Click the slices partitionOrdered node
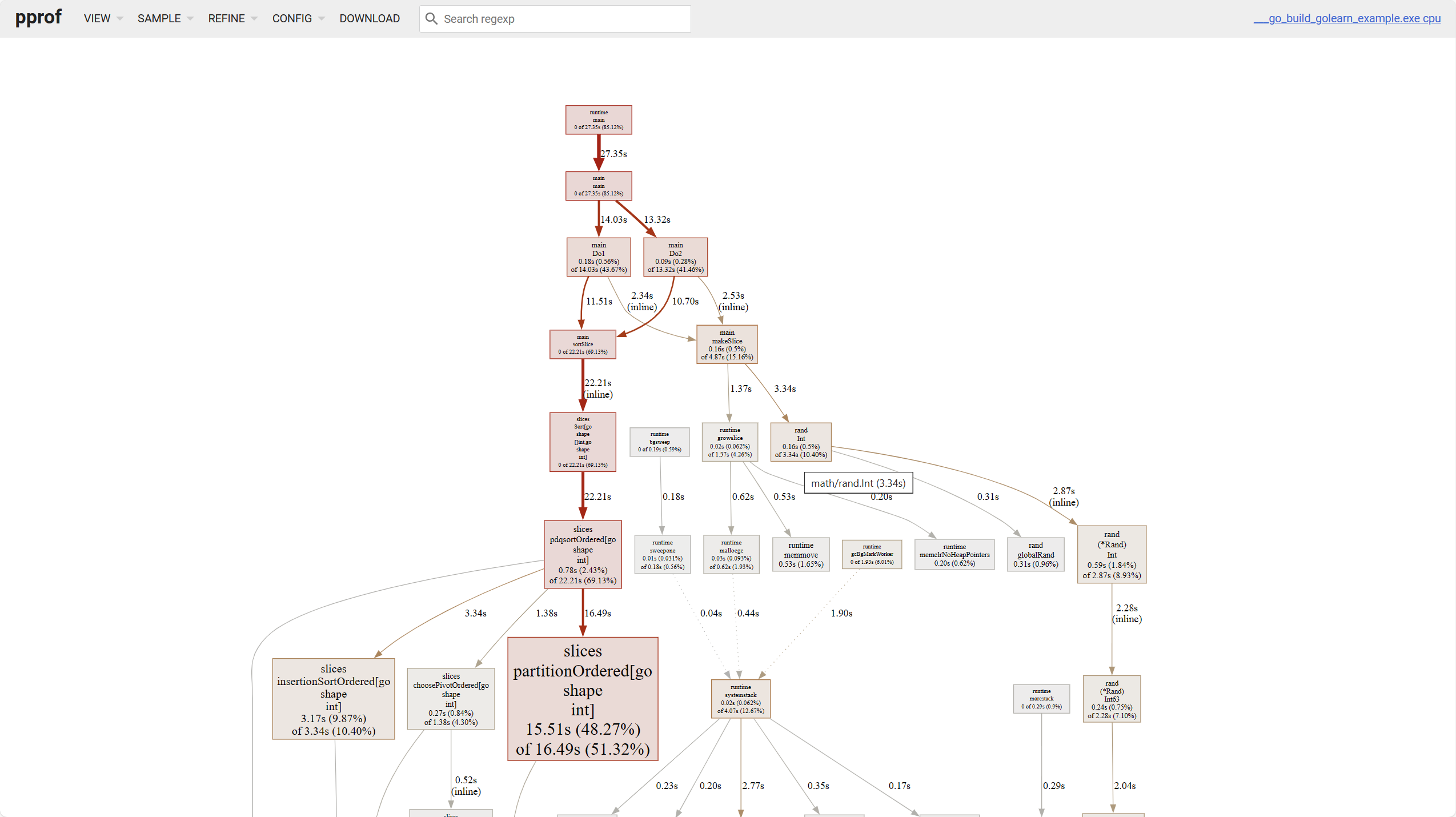 coord(581,699)
